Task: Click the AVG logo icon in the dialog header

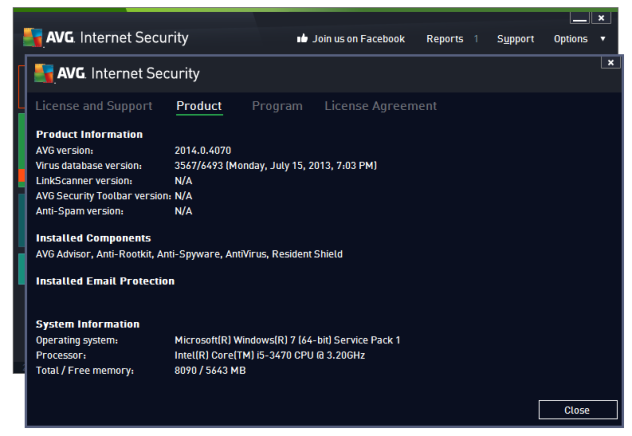Action: pyautogui.click(x=44, y=73)
